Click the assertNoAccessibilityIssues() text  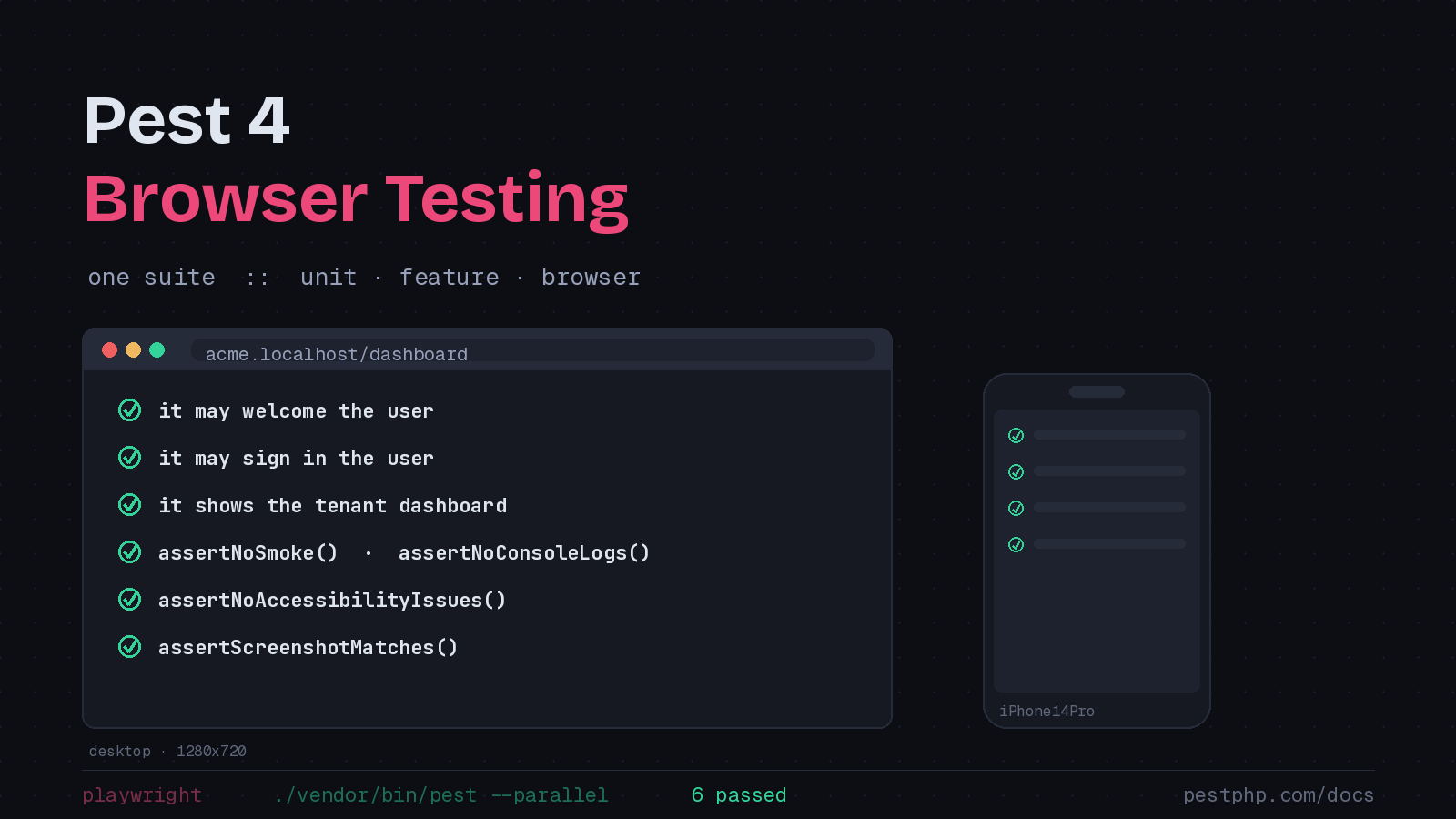(332, 601)
